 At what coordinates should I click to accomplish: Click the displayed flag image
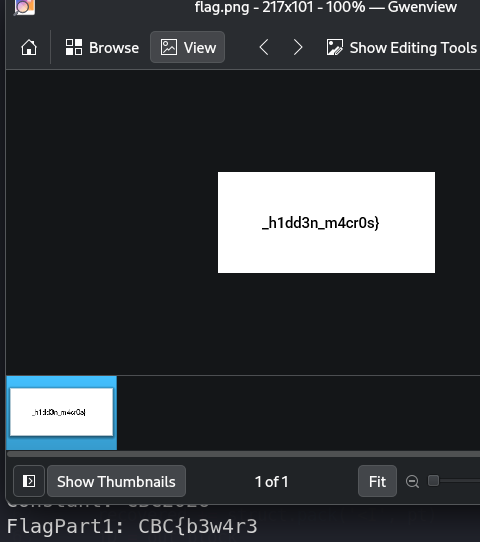[x=326, y=222]
